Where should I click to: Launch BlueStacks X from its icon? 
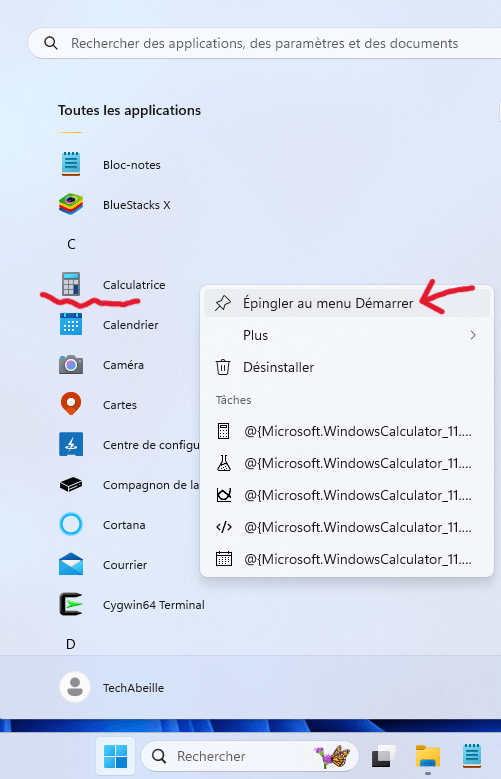pos(71,205)
